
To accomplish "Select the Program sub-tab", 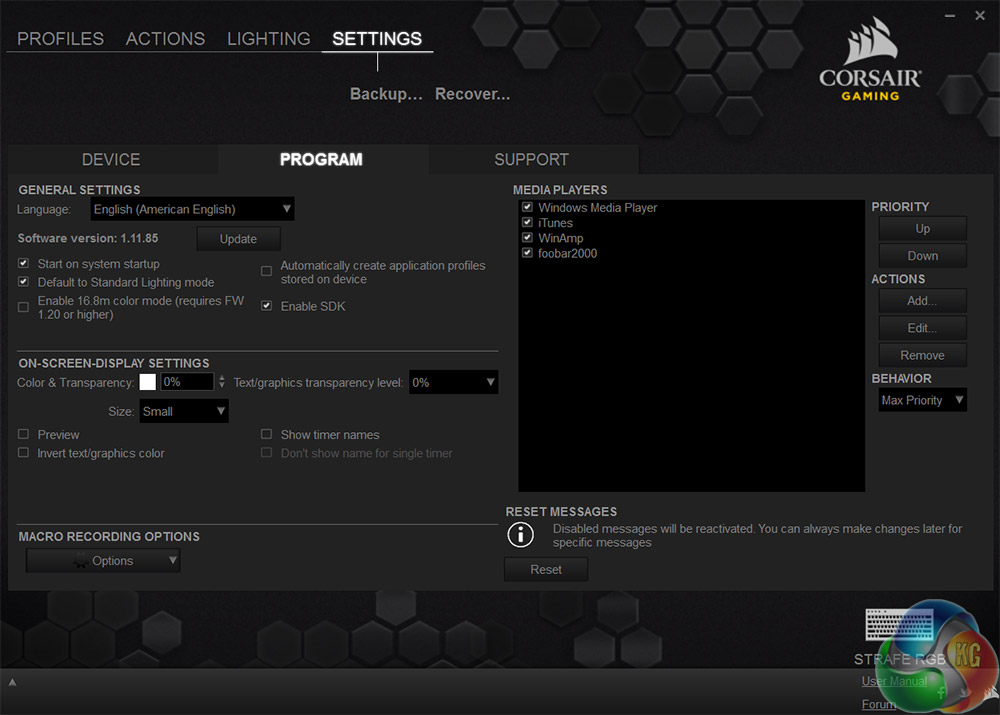I will [321, 159].
